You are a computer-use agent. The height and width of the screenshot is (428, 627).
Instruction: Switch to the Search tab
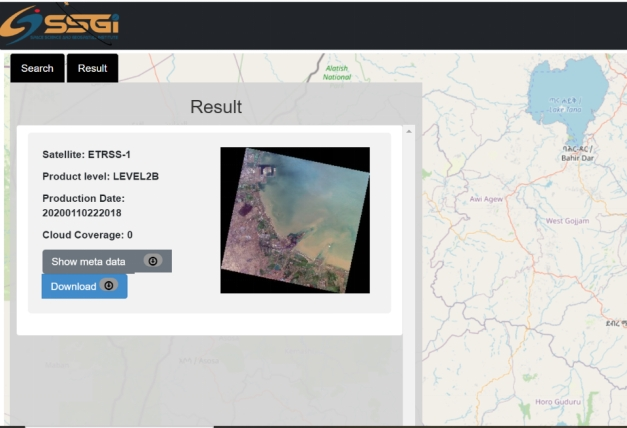pos(37,68)
